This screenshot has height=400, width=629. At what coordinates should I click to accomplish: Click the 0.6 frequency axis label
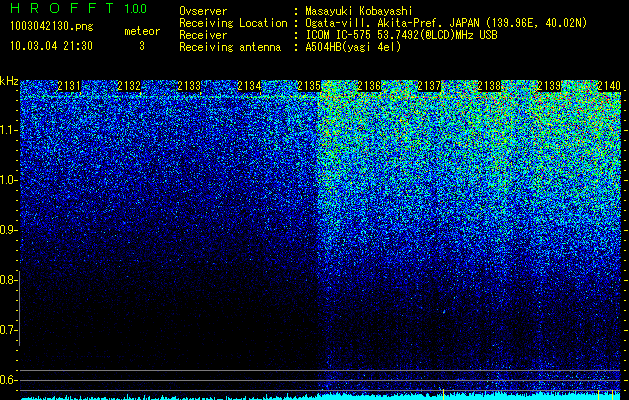pos(7,380)
